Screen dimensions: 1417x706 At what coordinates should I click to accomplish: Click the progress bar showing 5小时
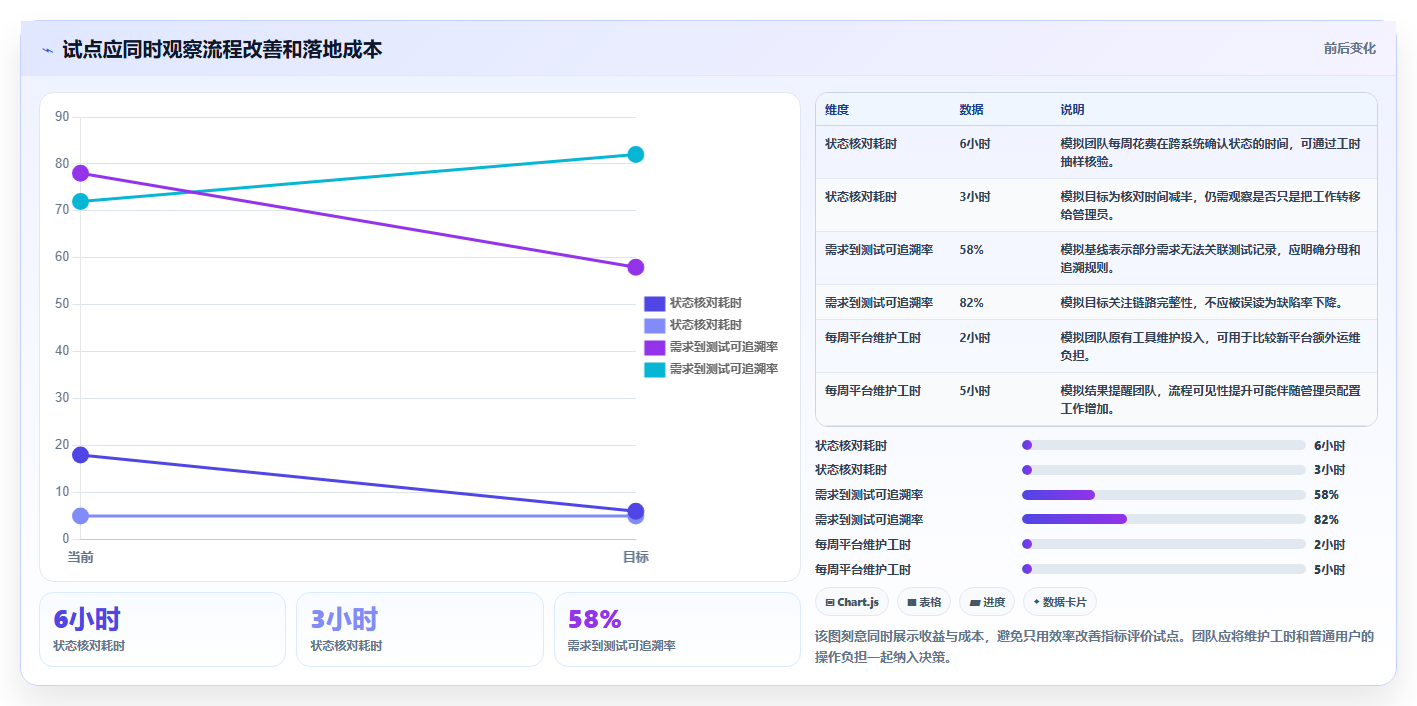1164,569
